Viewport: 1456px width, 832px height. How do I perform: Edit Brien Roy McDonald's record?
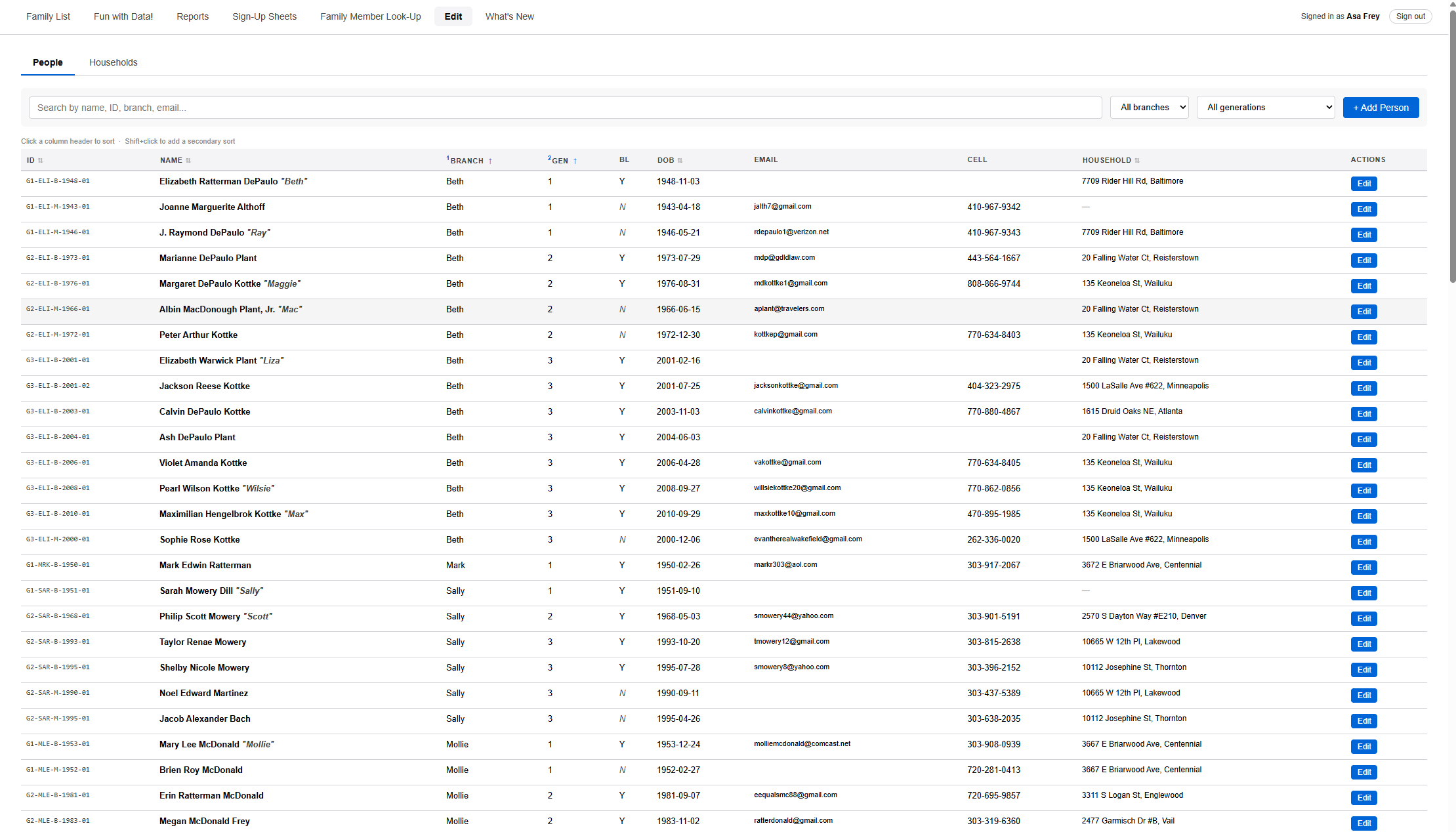1363,772
